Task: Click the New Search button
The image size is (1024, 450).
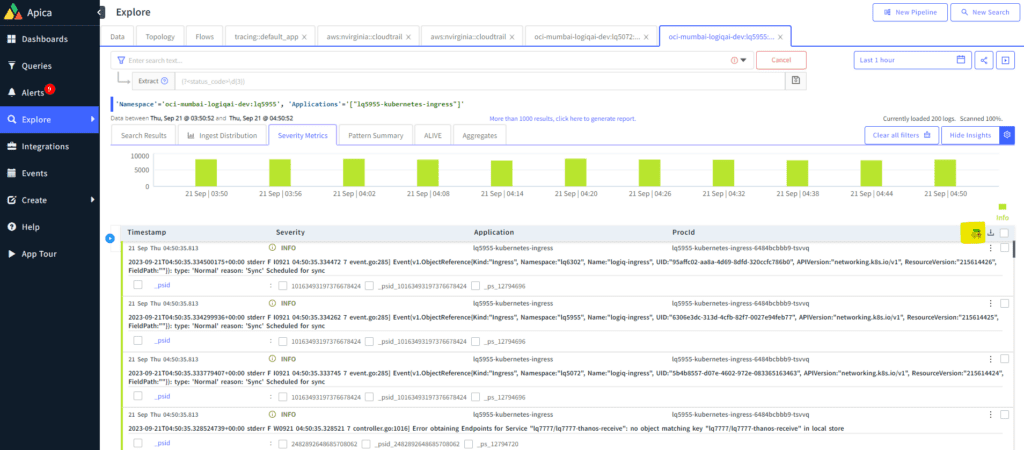Action: 985,12
